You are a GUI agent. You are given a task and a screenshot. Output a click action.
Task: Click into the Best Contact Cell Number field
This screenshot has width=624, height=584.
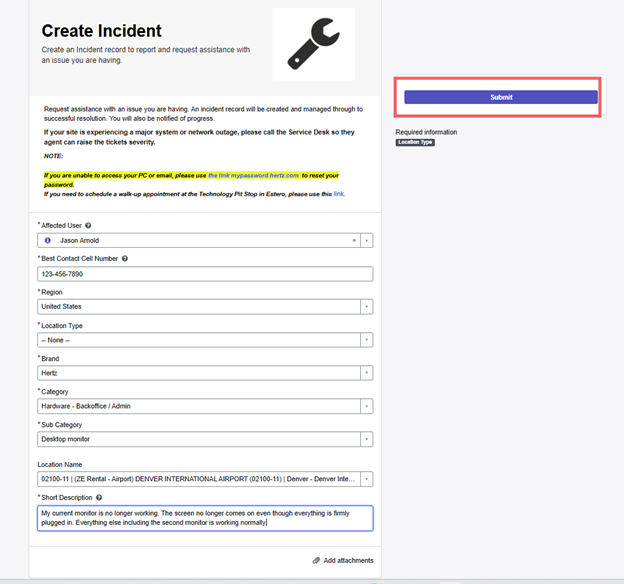point(205,274)
